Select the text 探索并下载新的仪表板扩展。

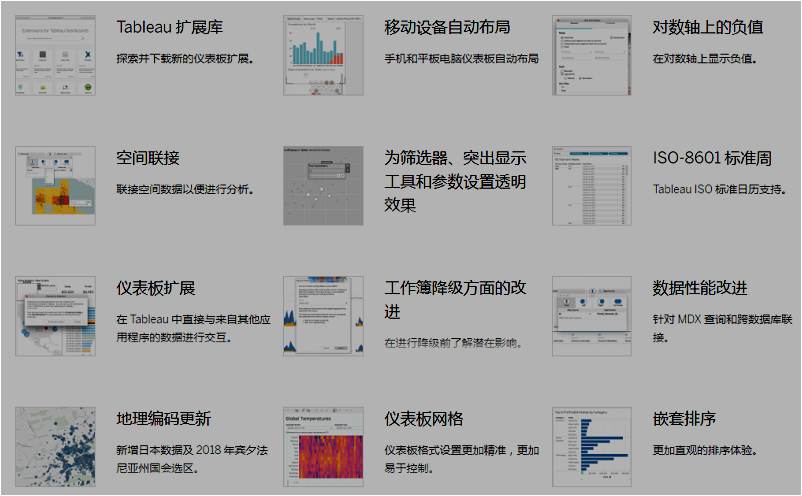185,59
